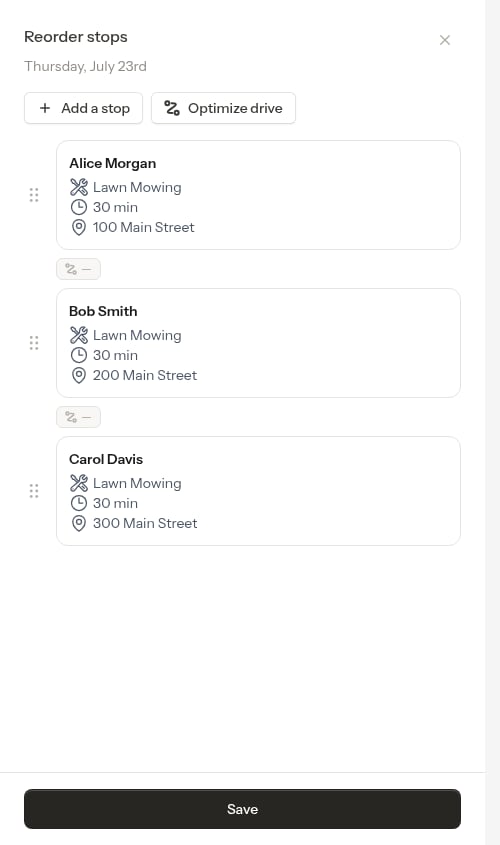The width and height of the screenshot is (500, 845).
Task: Click the drag handle beside Carol Davis
Action: (34, 491)
